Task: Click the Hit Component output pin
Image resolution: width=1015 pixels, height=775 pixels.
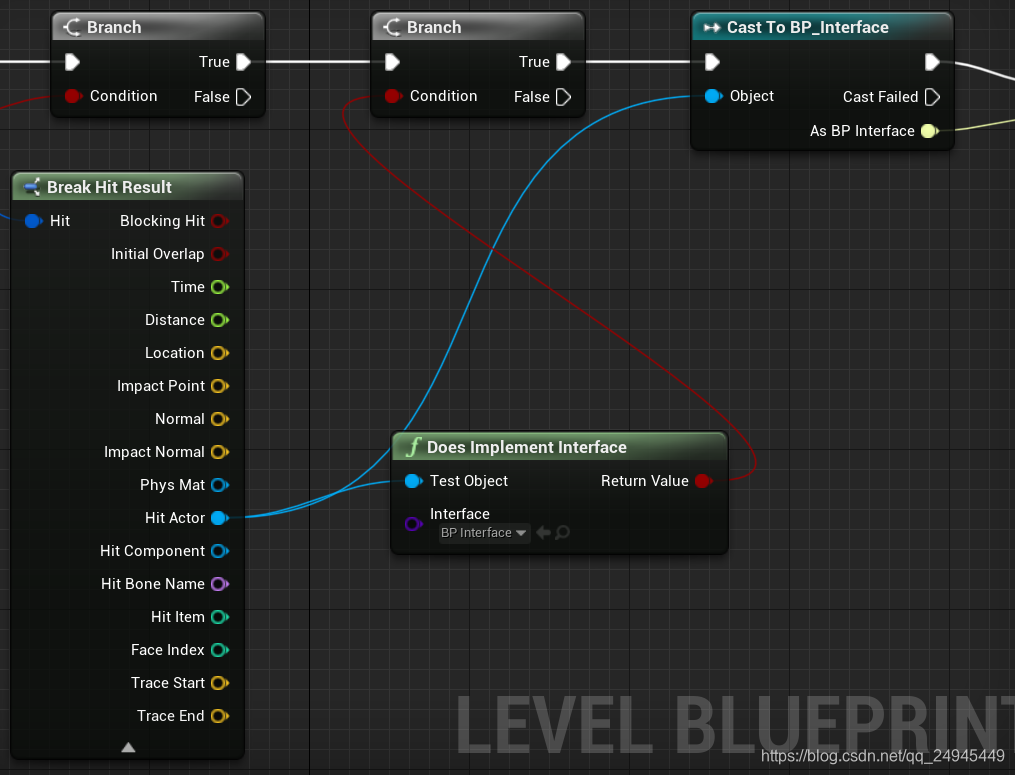Action: [219, 551]
